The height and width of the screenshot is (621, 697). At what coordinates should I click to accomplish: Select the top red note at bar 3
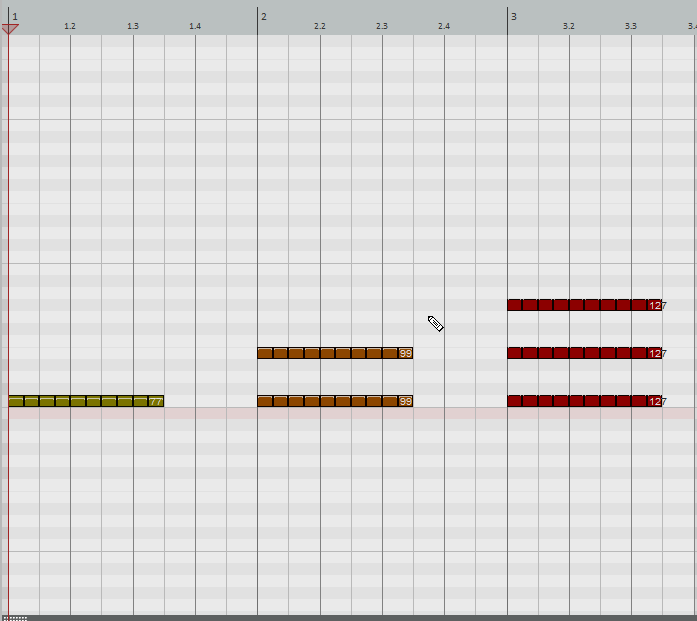click(x=585, y=305)
